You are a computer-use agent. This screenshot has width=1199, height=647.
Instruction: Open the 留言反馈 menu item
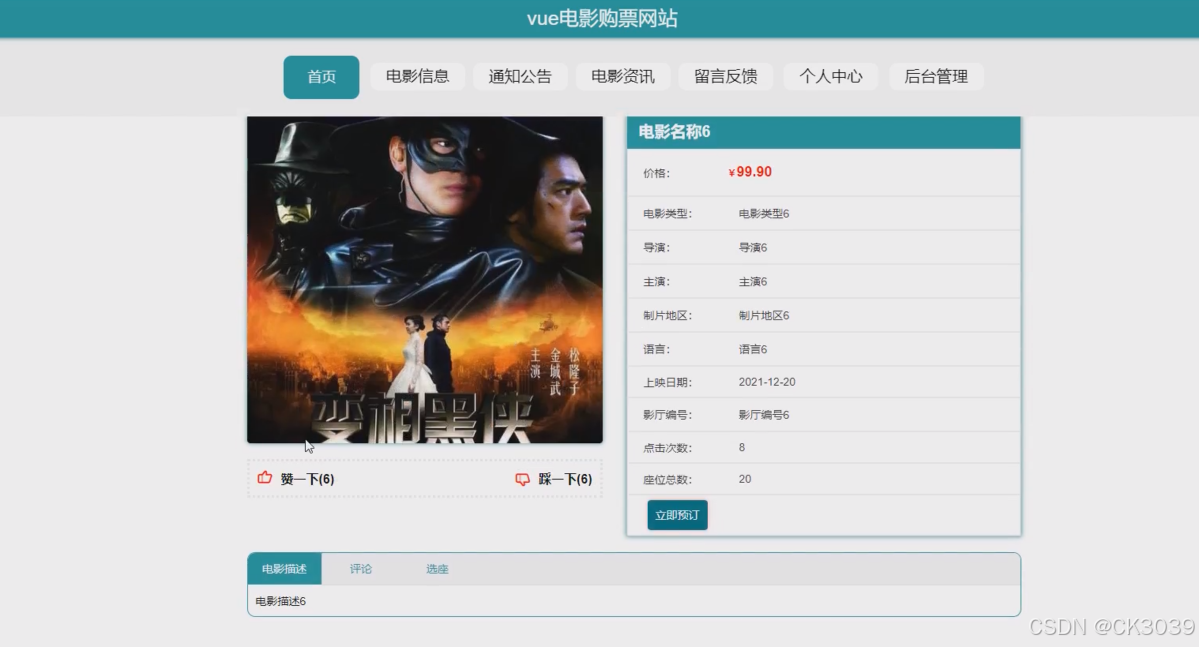coord(726,76)
